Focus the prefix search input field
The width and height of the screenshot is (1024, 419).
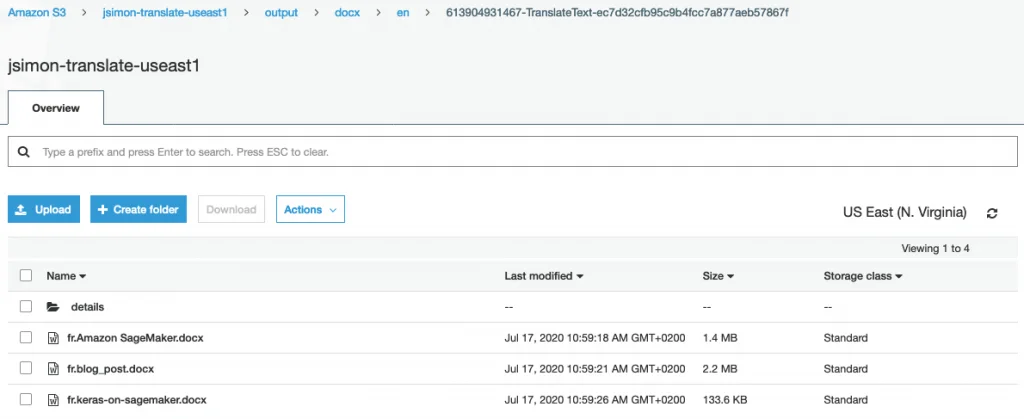pos(513,152)
